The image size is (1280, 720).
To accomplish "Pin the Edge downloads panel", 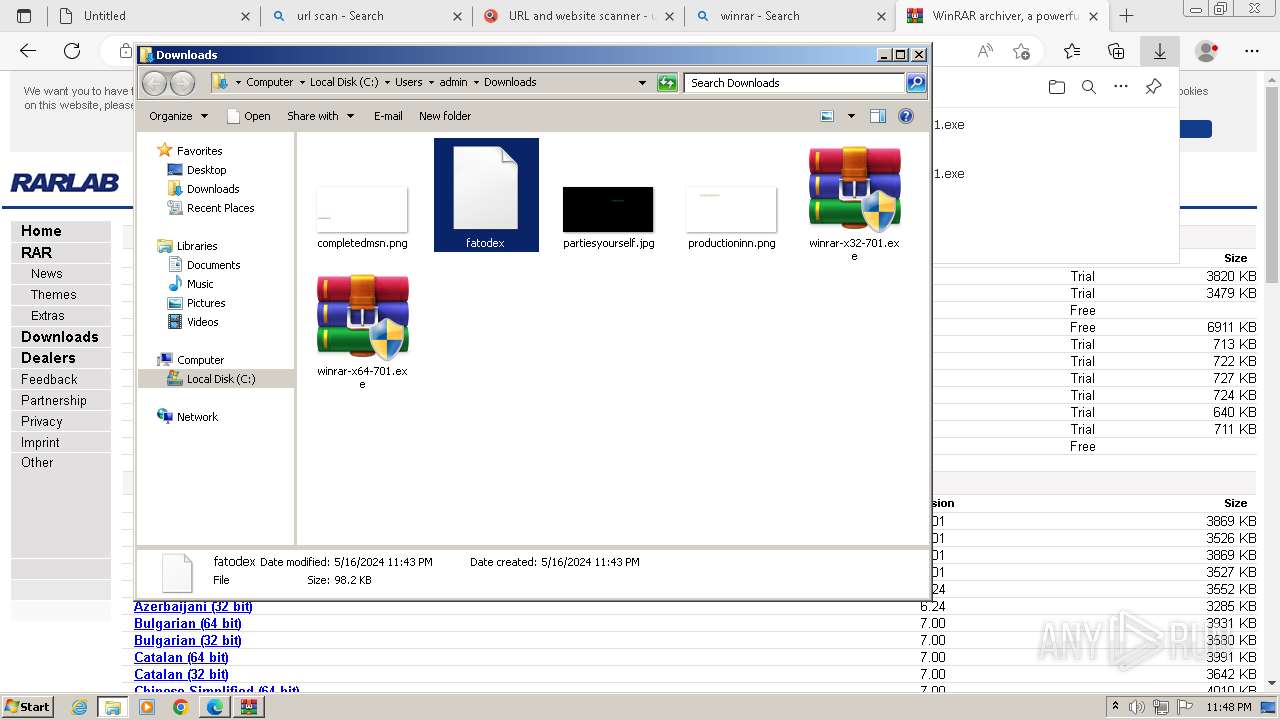I will coord(1153,88).
